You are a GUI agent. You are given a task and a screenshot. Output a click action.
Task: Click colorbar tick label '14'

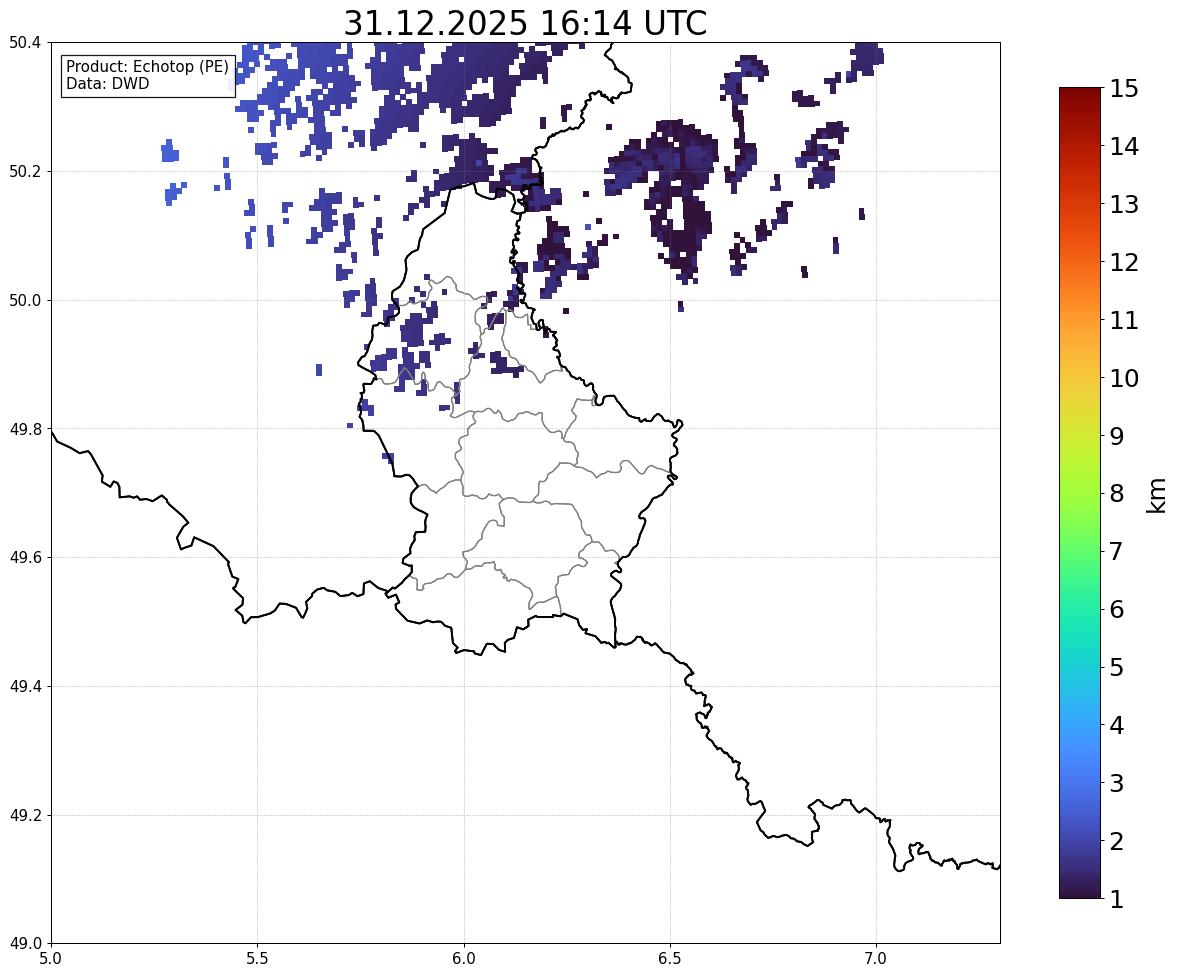pyautogui.click(x=1124, y=147)
